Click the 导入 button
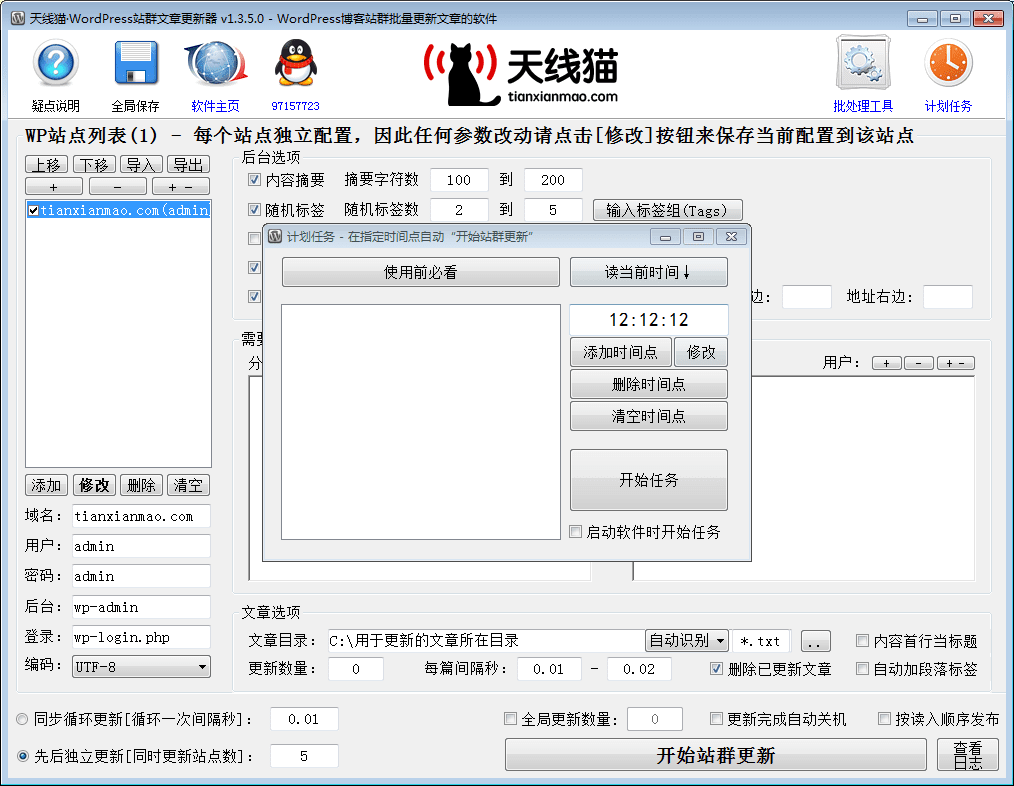This screenshot has height=786, width=1014. (141, 164)
